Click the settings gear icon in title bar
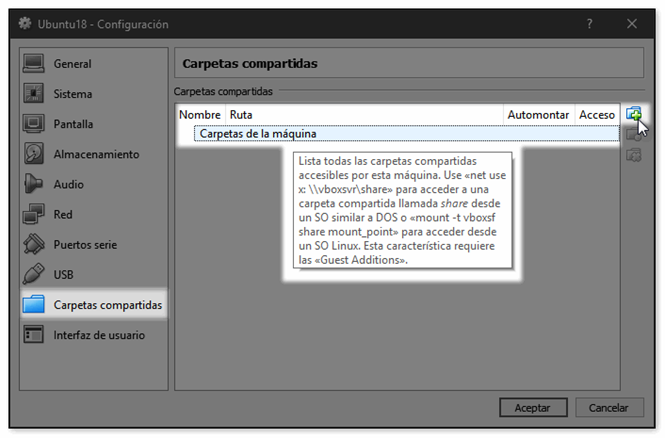665x438 pixels. [25, 24]
